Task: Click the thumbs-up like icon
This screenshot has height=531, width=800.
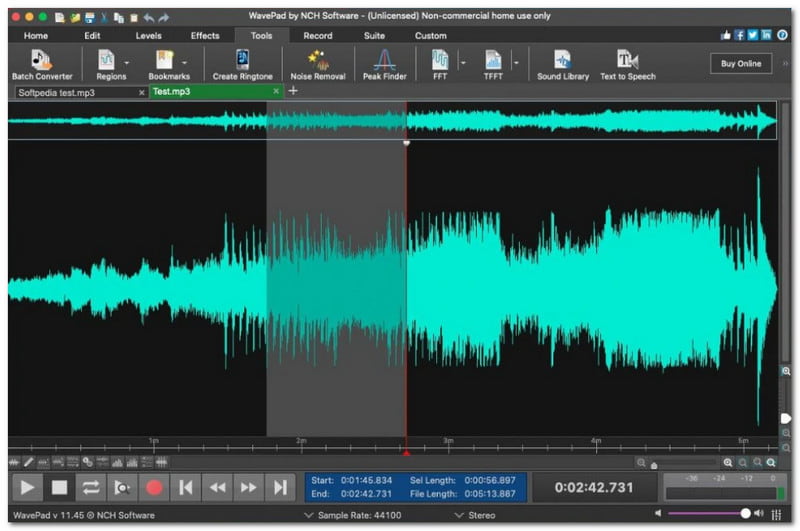Action: point(726,35)
